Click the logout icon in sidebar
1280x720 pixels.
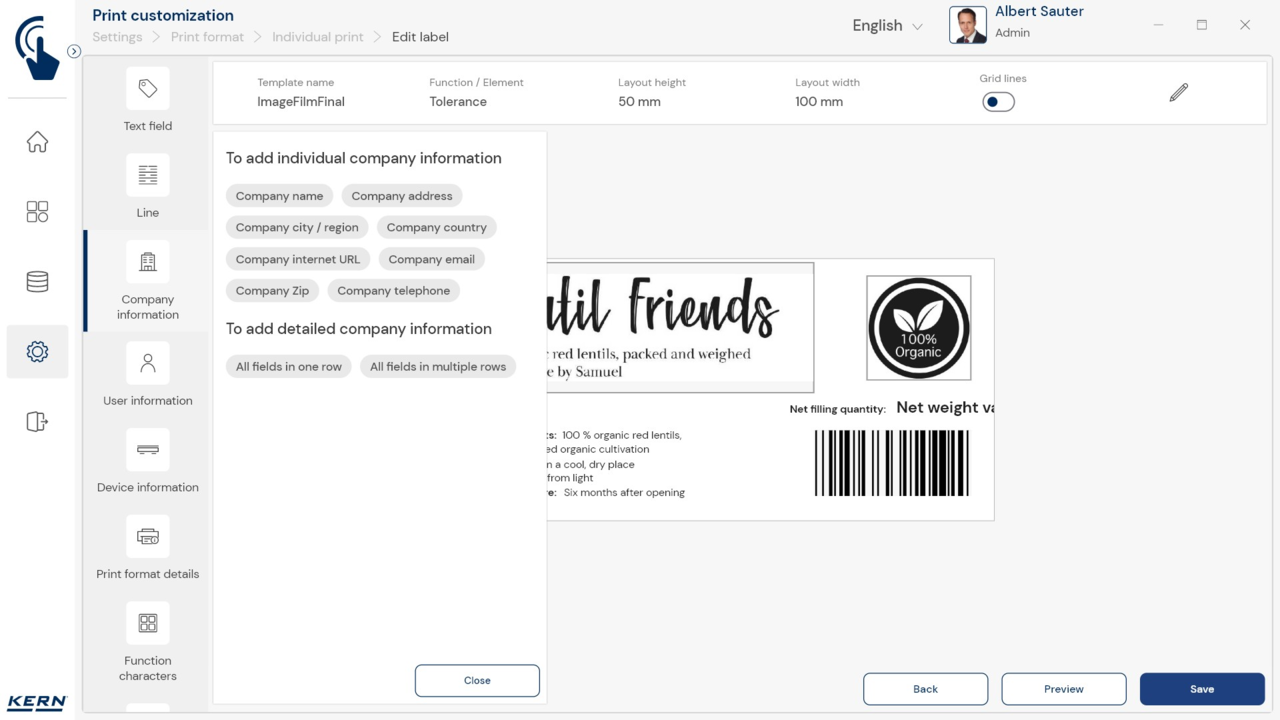pos(37,422)
